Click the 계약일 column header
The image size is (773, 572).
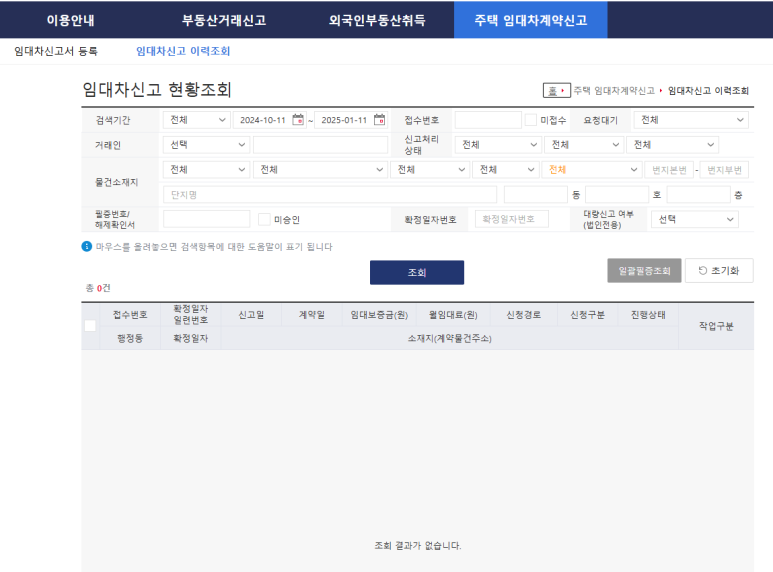click(x=312, y=315)
